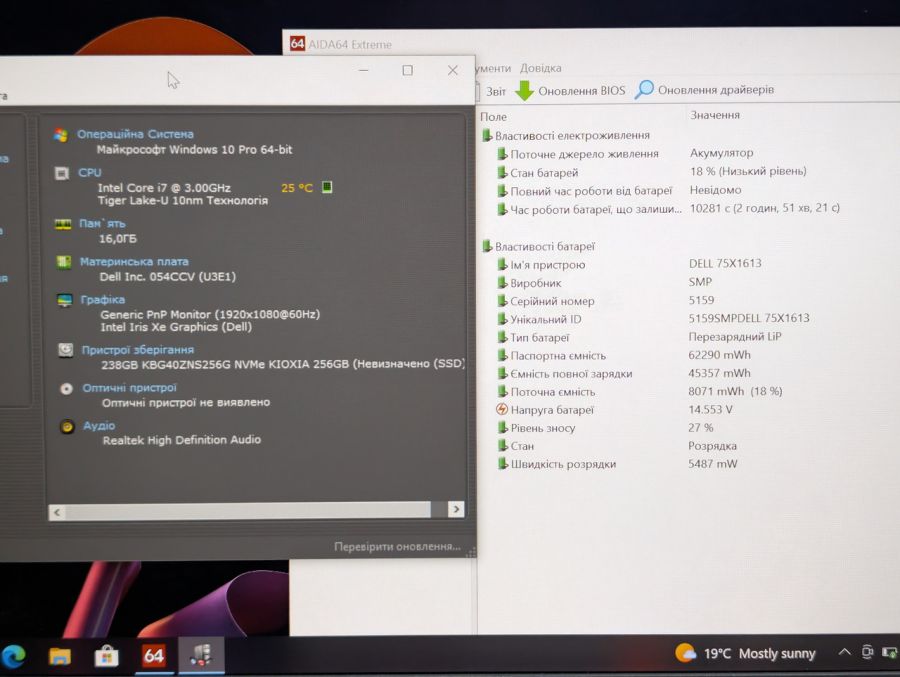Click the magnifier icon for Оновлення драйверів
900x677 pixels.
[644, 89]
